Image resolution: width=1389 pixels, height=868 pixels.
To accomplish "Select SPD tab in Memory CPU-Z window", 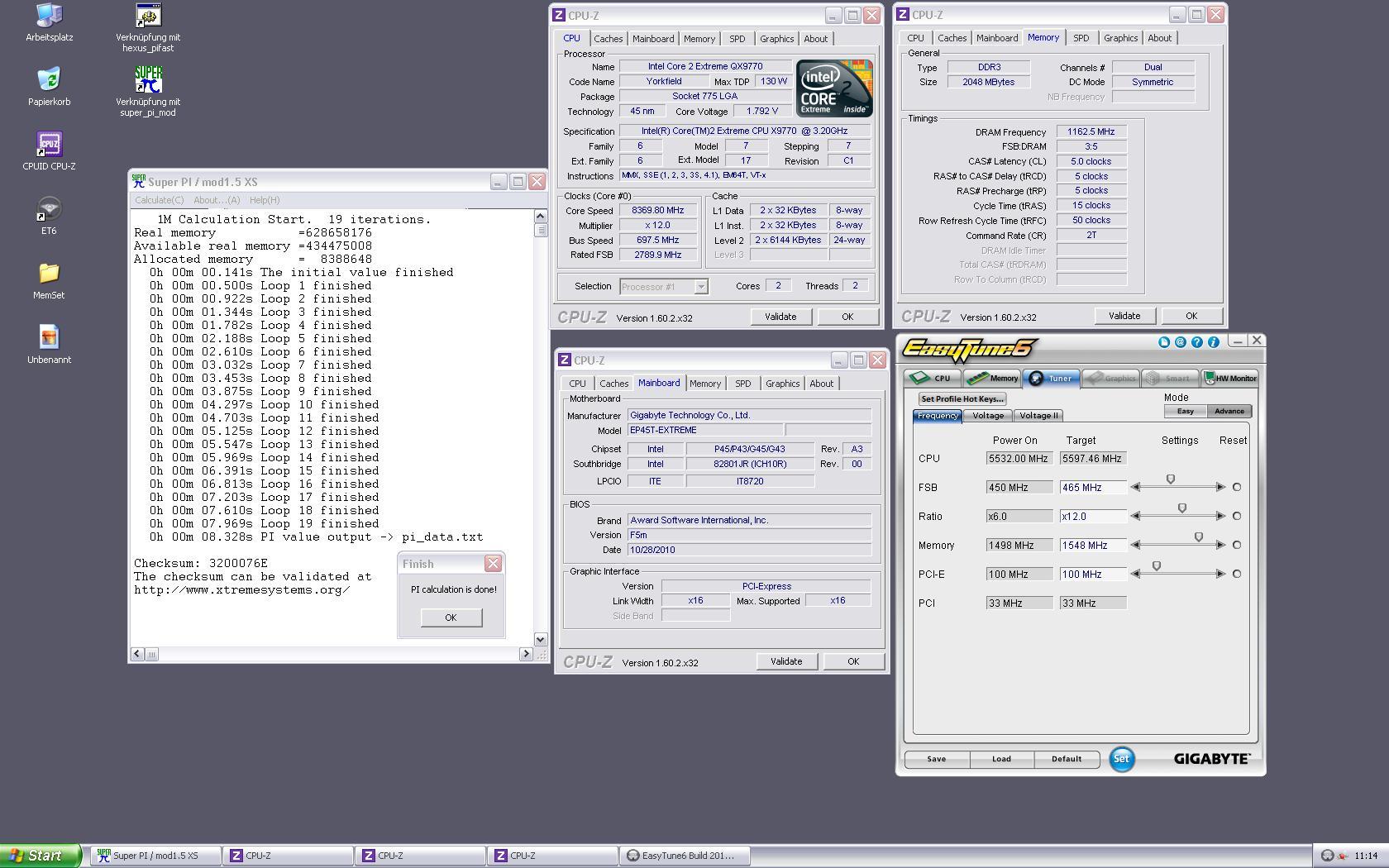I will click(1081, 38).
